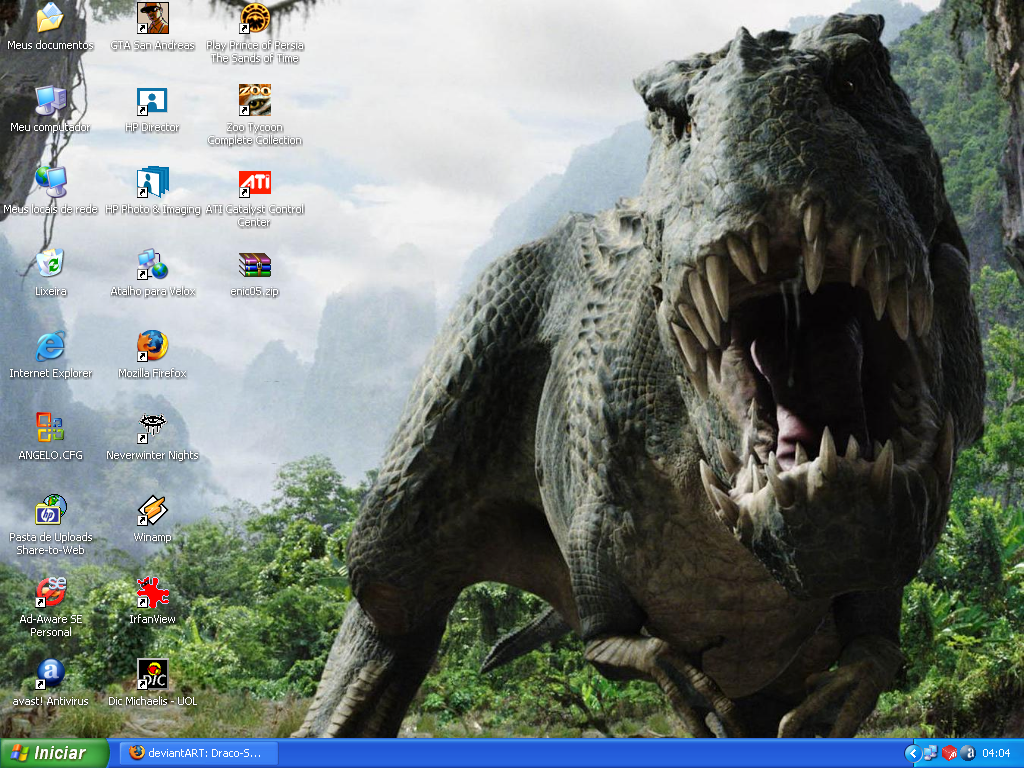Open the avast tray icon

click(x=968, y=753)
